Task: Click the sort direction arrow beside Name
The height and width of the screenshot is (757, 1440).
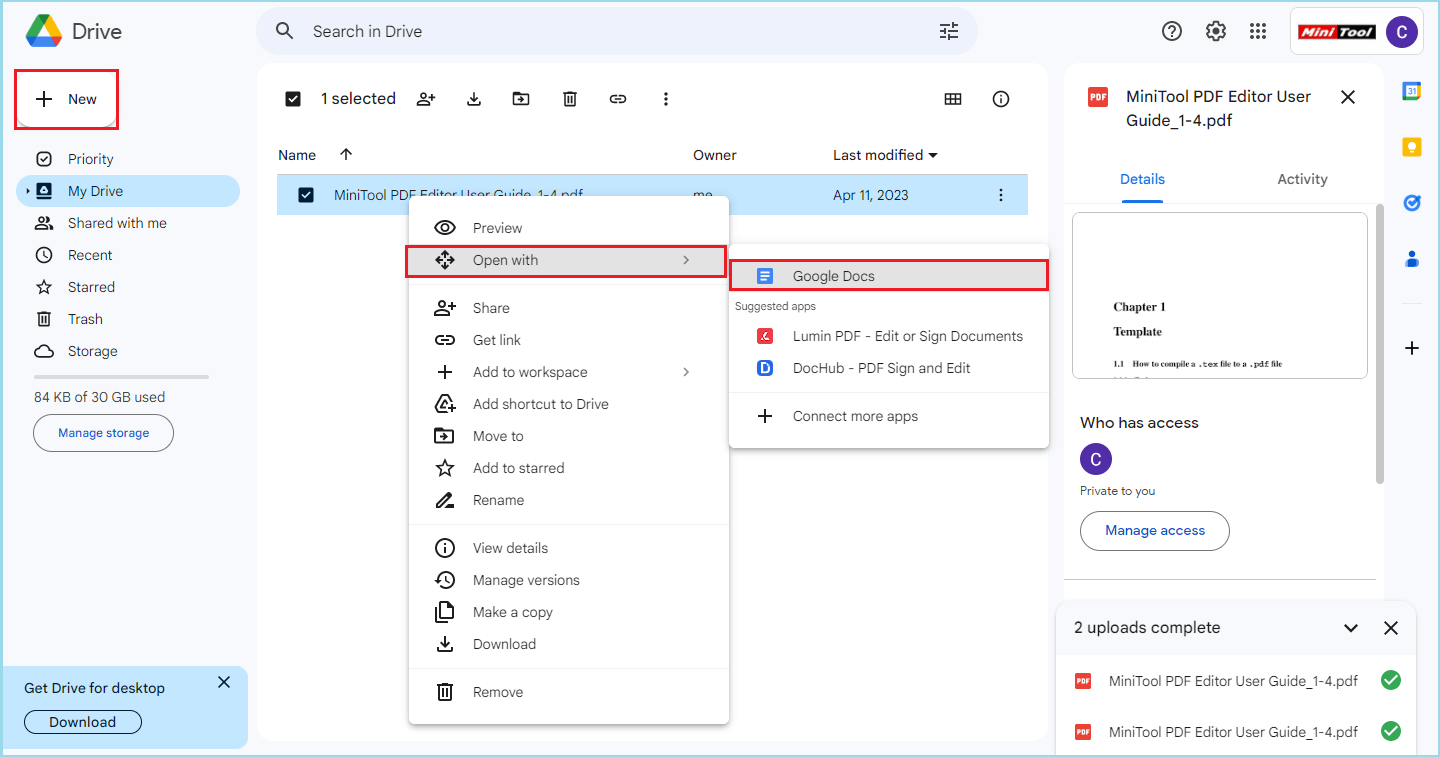Action: click(346, 154)
